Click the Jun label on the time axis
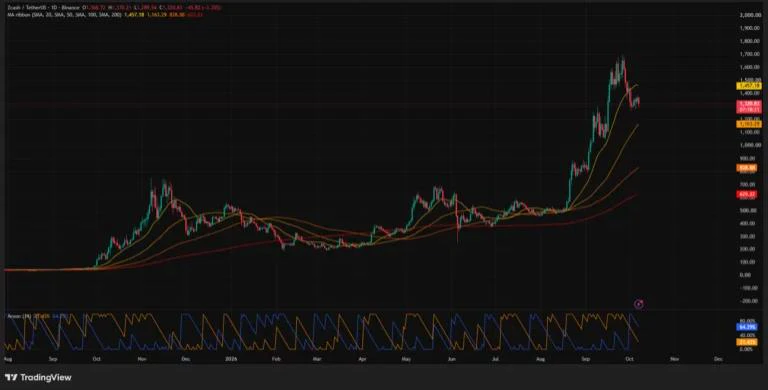This screenshot has width=768, height=390. coord(452,359)
